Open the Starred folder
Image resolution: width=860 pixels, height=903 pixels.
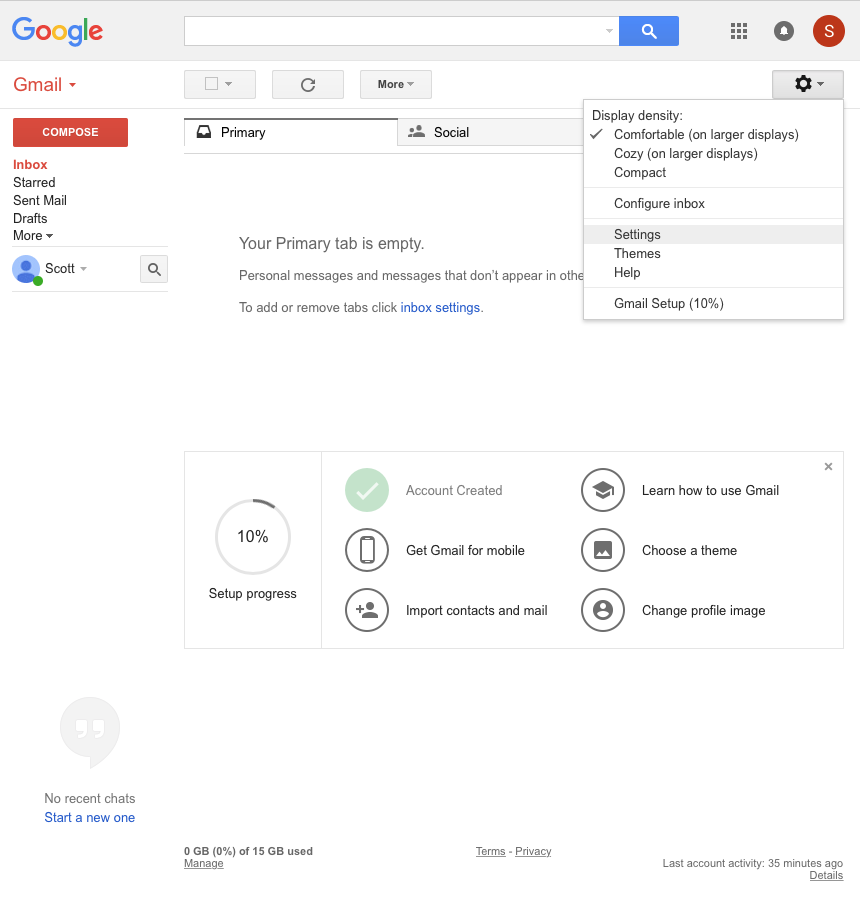34,183
